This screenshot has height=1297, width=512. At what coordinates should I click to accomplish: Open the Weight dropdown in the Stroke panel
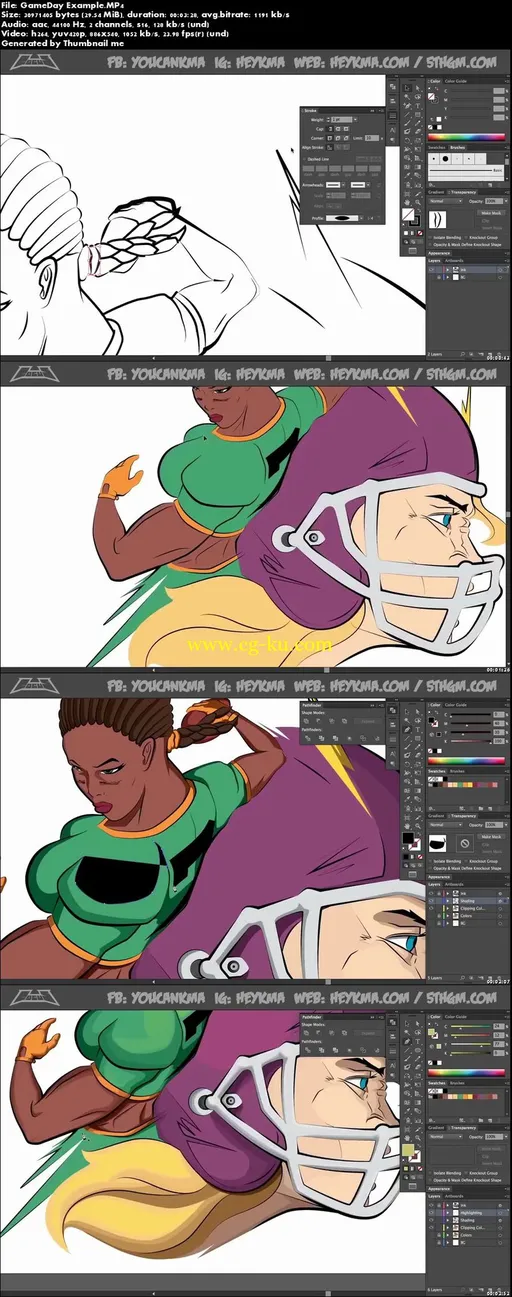point(355,119)
